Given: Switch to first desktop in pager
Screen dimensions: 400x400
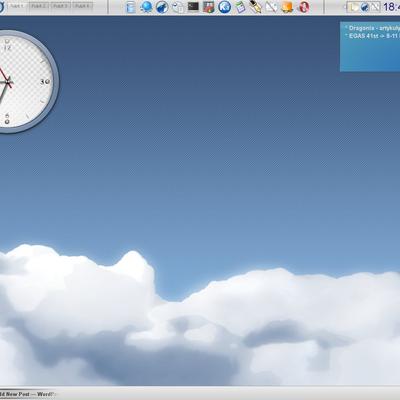Looking at the screenshot, I should [18, 6].
